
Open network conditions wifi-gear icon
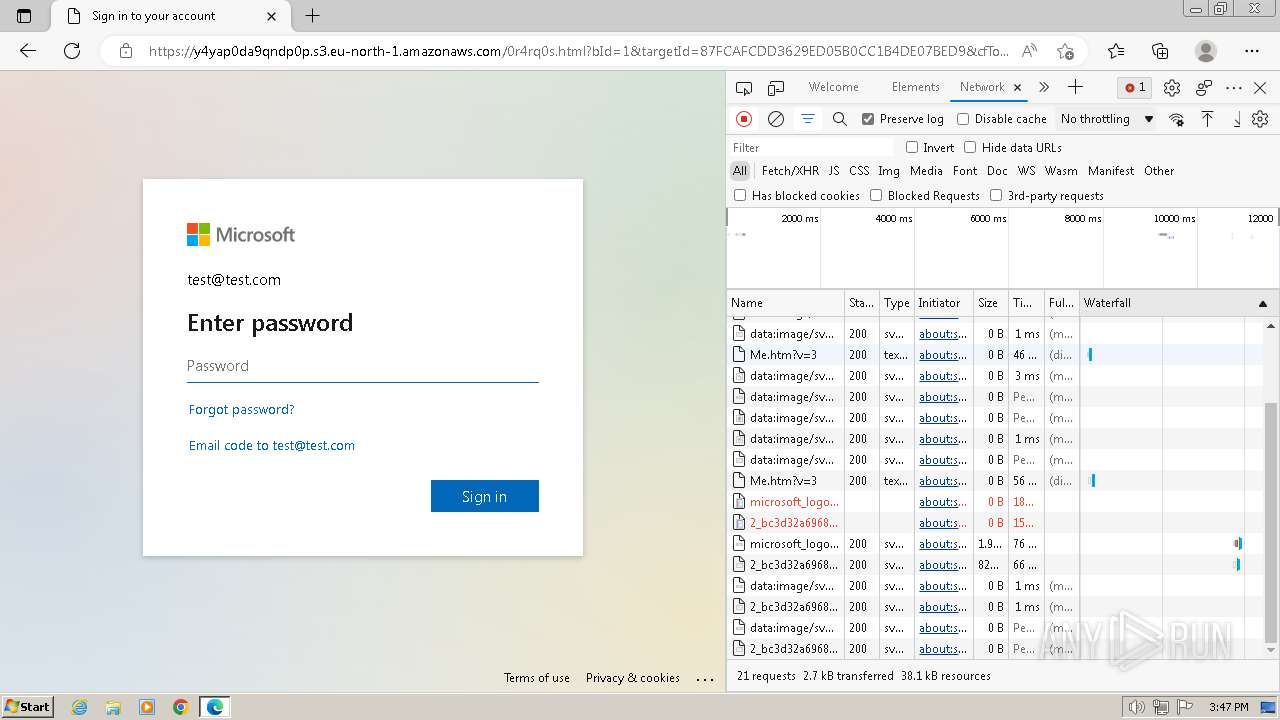click(1177, 119)
